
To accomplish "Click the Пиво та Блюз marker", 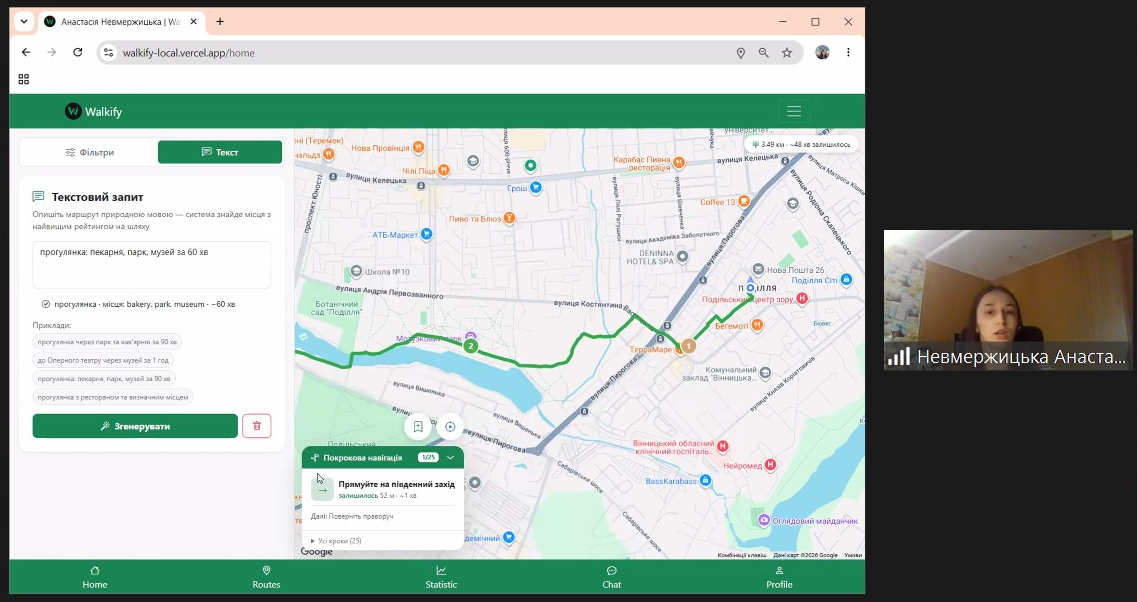I will [509, 218].
